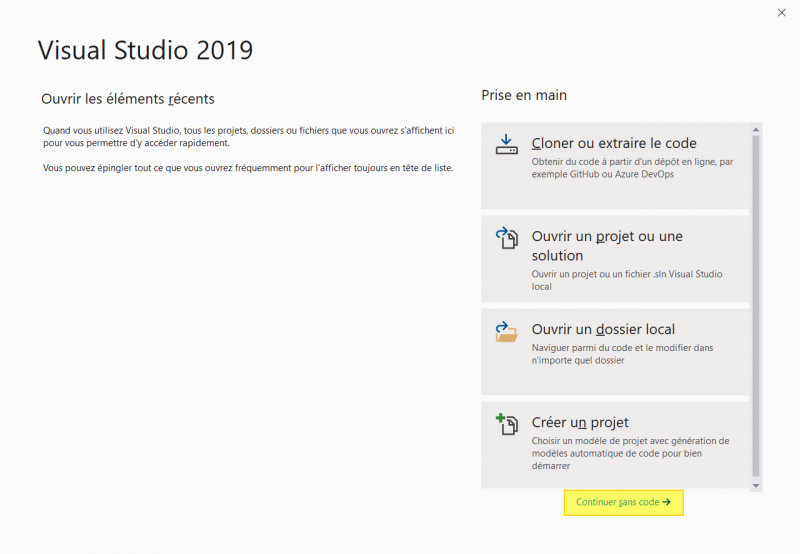The width and height of the screenshot is (800, 554).
Task: Open "Ouvrir un dossier local" option
Action: click(x=615, y=351)
